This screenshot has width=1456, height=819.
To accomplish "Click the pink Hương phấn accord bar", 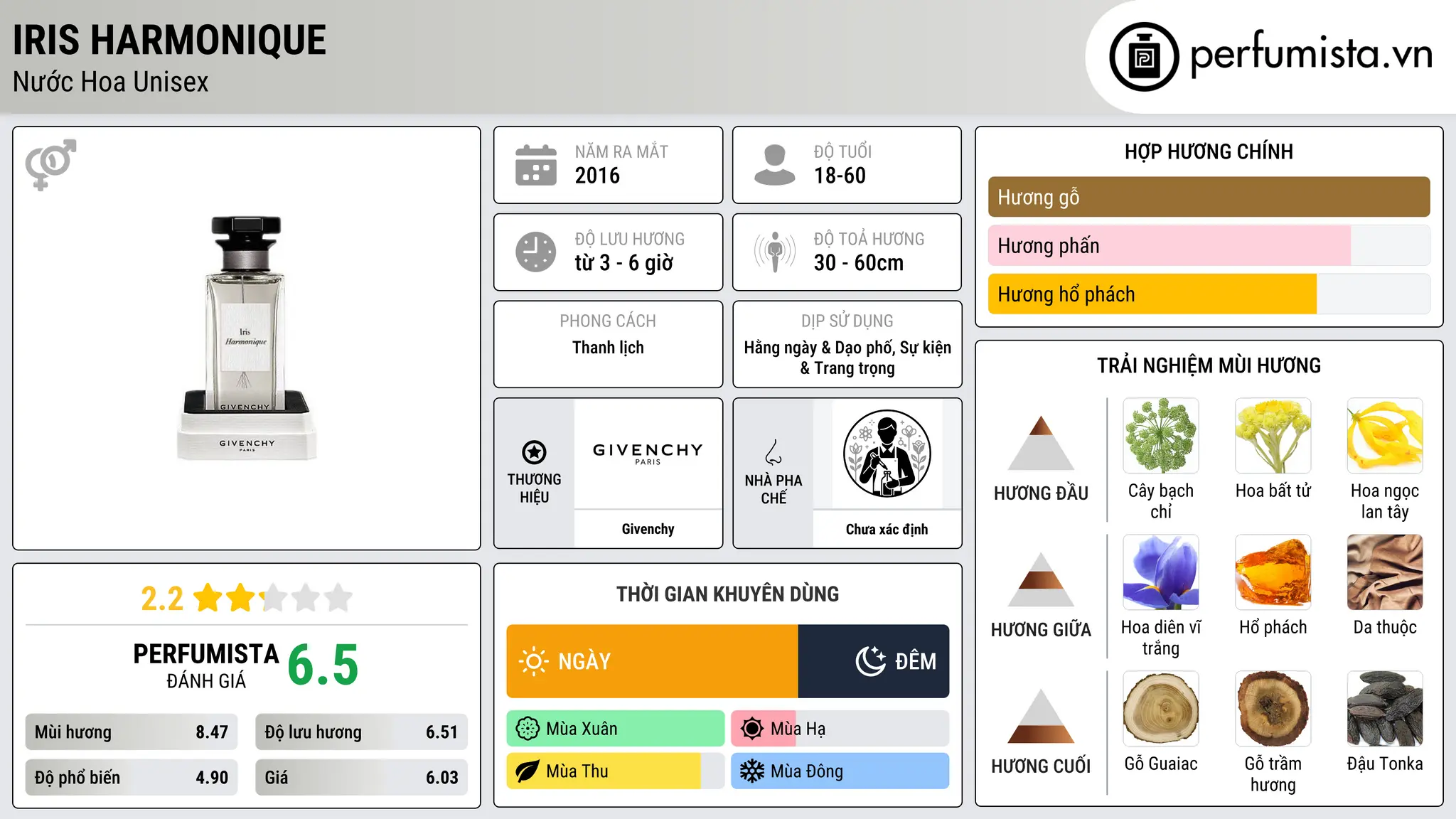I will [x=1169, y=246].
